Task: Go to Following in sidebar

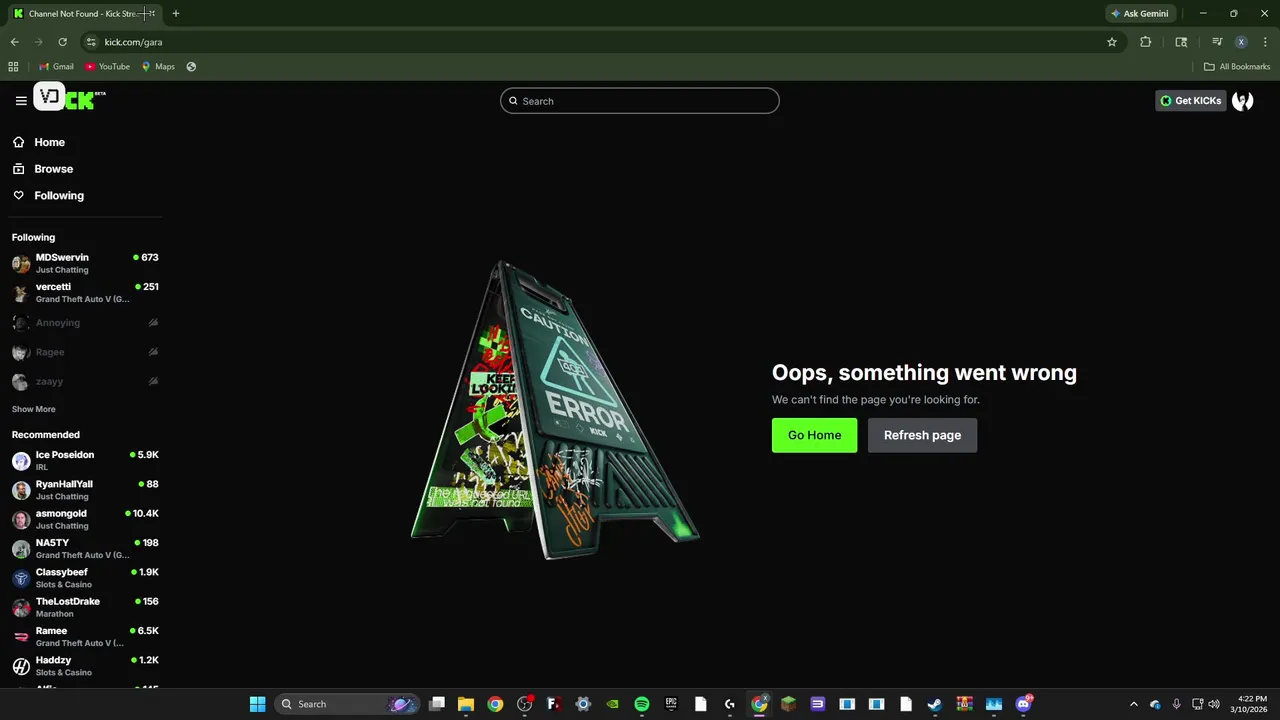Action: [59, 196]
